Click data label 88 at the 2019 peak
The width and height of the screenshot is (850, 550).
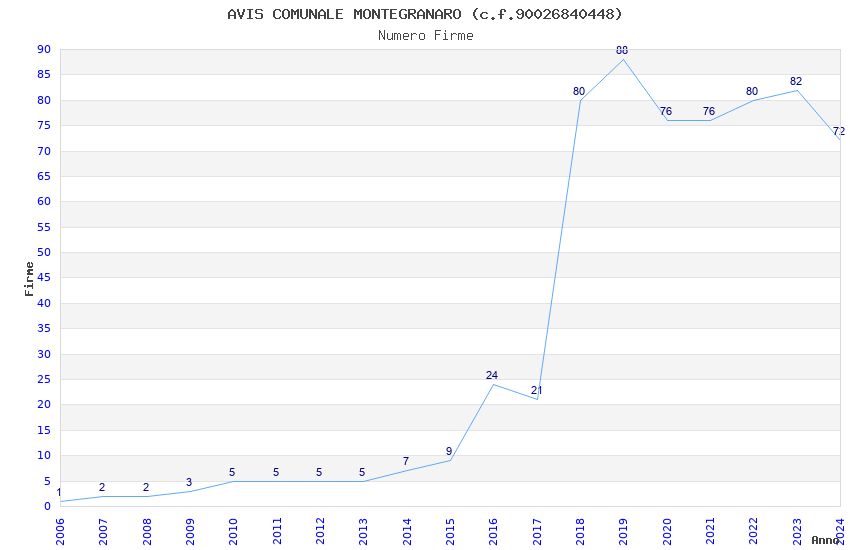click(x=622, y=50)
